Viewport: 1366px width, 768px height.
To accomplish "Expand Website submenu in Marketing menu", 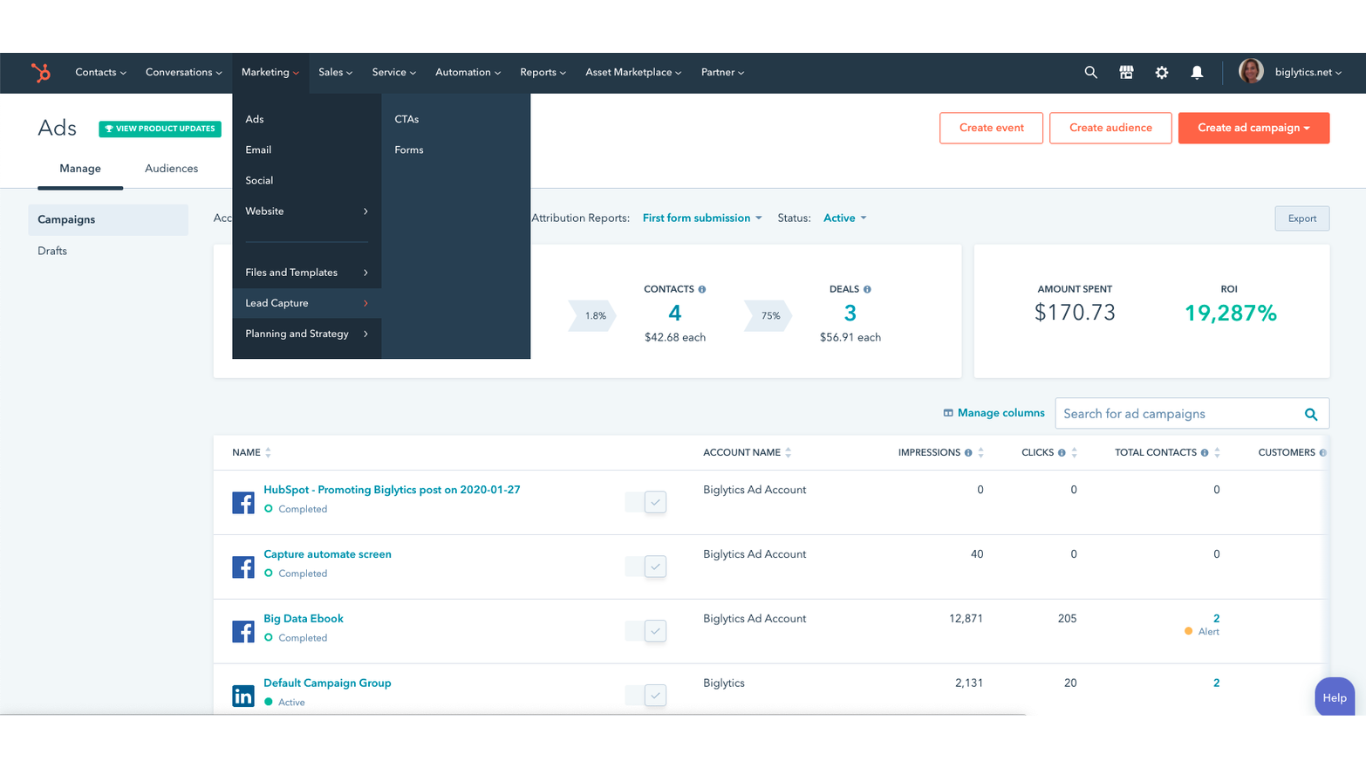I will 306,211.
